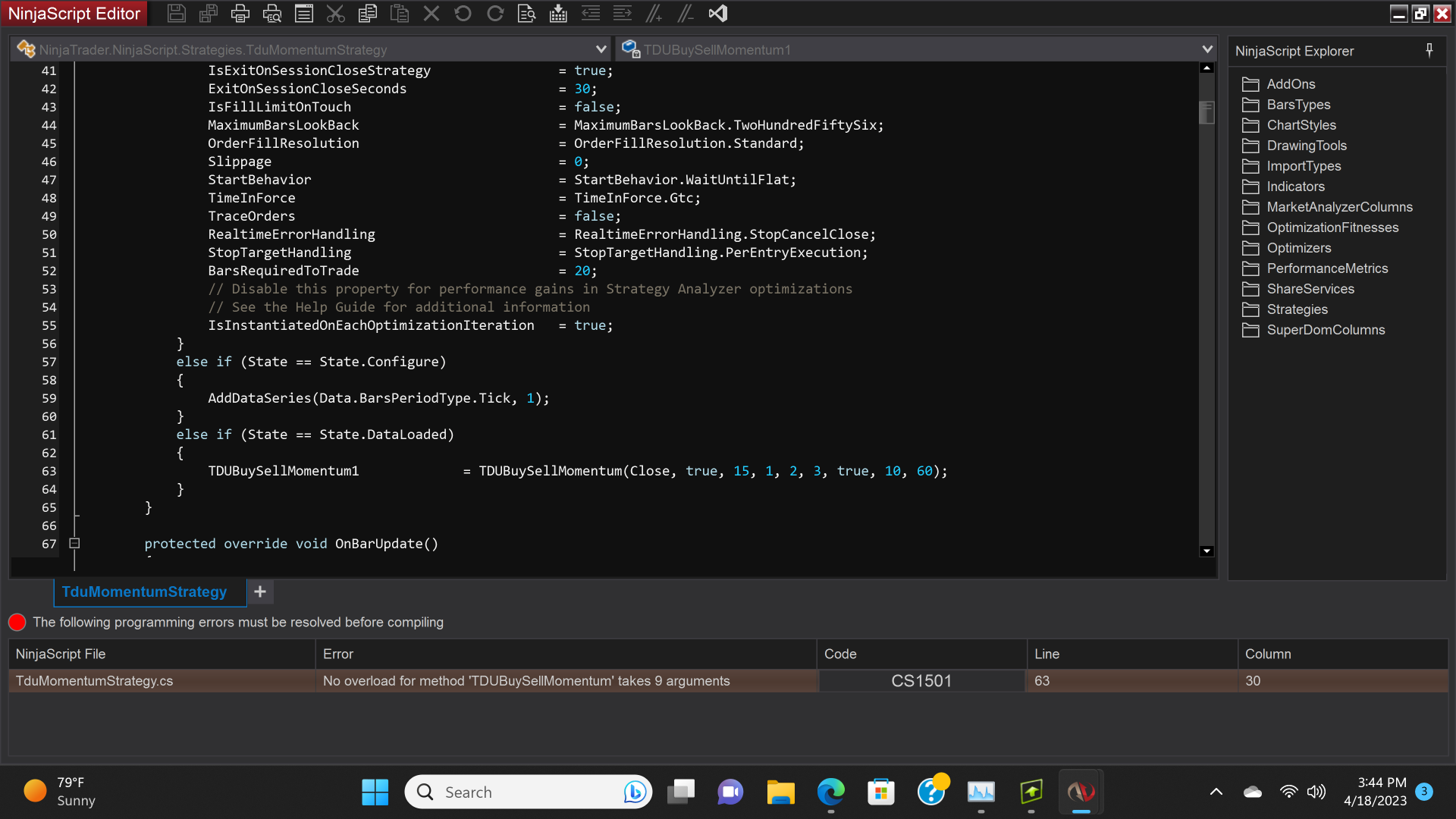This screenshot has width=1456, height=819.
Task: Open the Indicators folder in the Explorer
Action: (1295, 187)
